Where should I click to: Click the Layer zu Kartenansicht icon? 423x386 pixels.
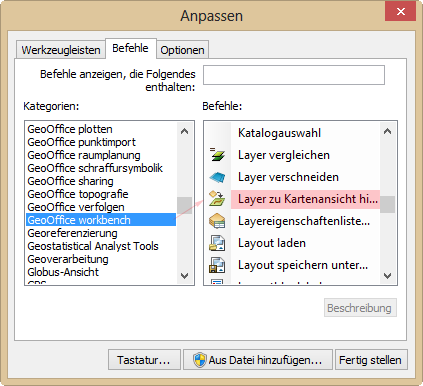217,199
